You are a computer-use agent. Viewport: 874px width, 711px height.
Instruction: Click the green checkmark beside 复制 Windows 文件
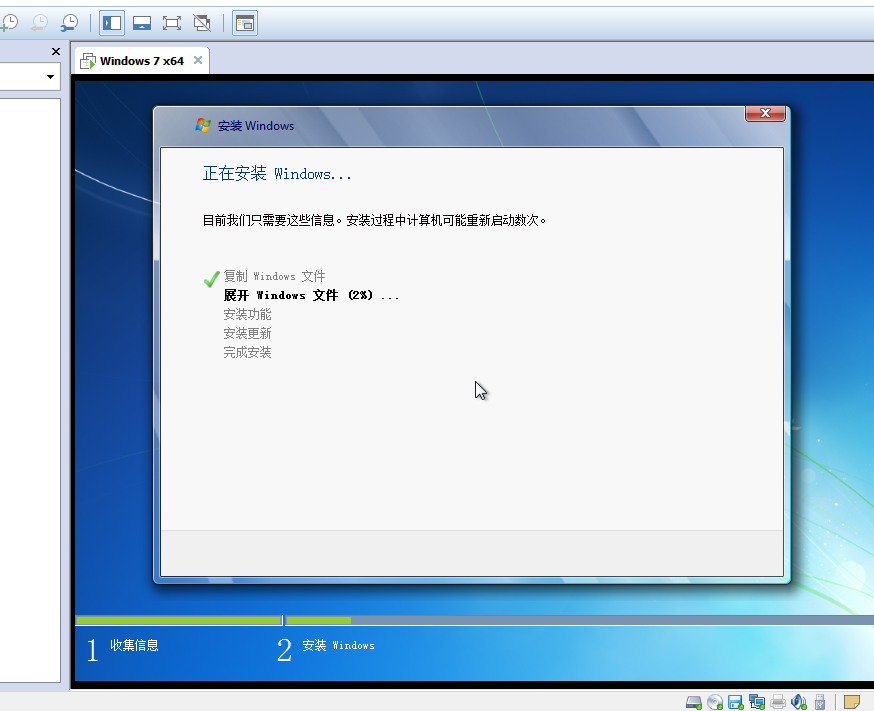(211, 279)
